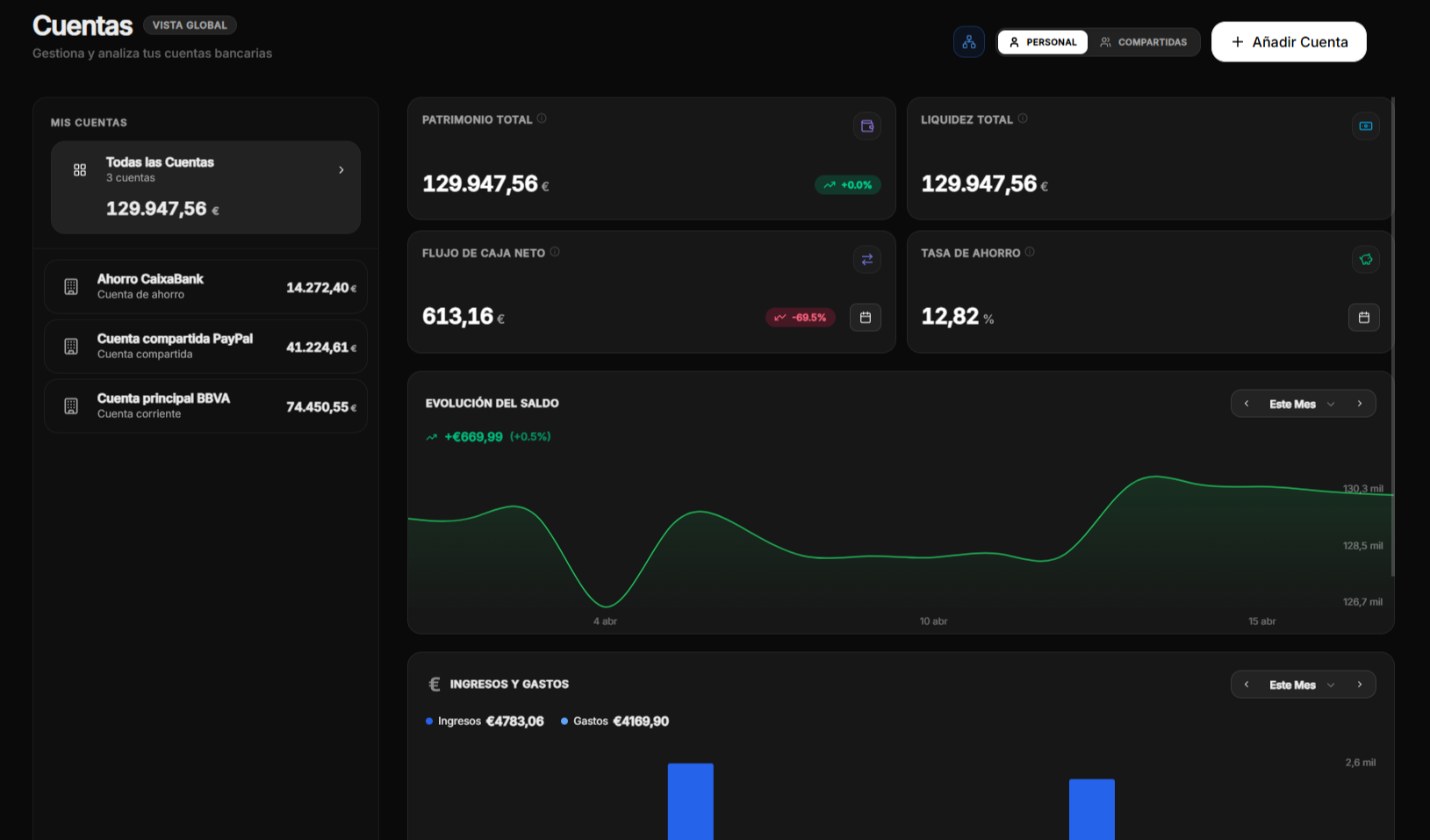This screenshot has width=1430, height=840.
Task: Click the grid icon of Todas las Cuentas
Action: point(80,169)
